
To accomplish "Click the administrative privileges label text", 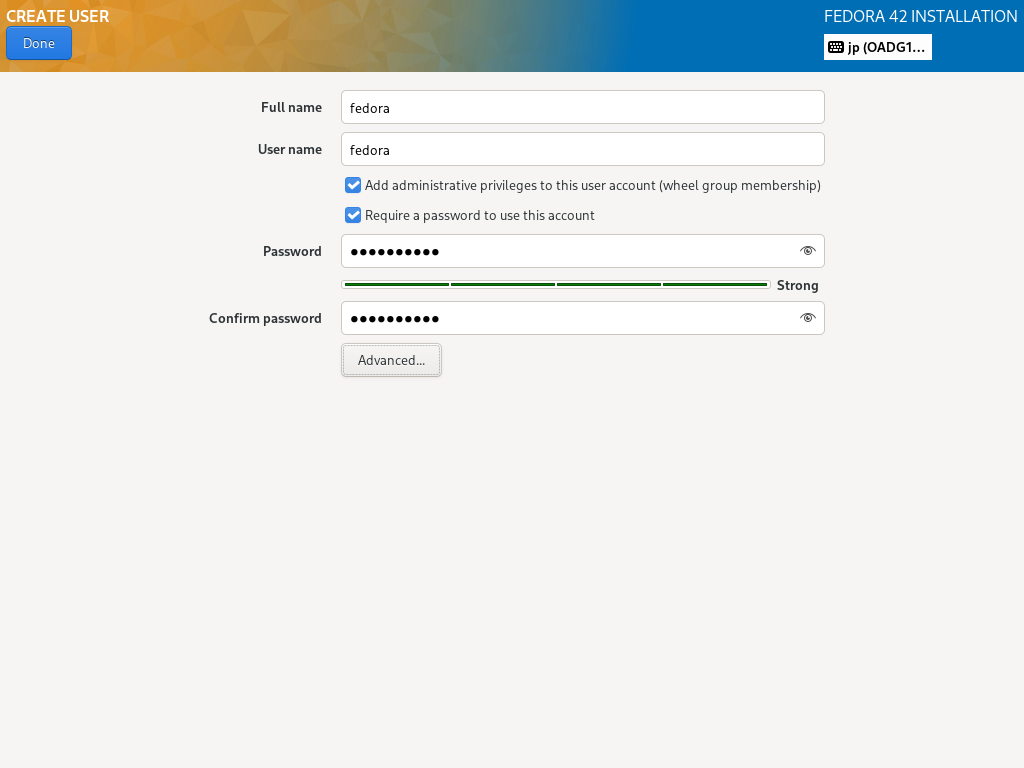I will tap(592, 185).
